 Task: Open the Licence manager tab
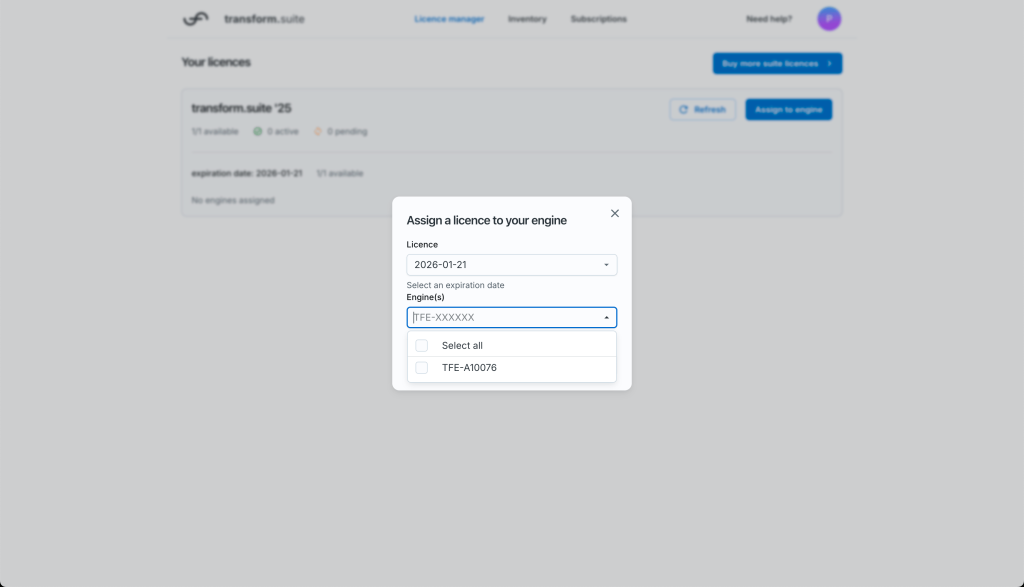coord(449,19)
